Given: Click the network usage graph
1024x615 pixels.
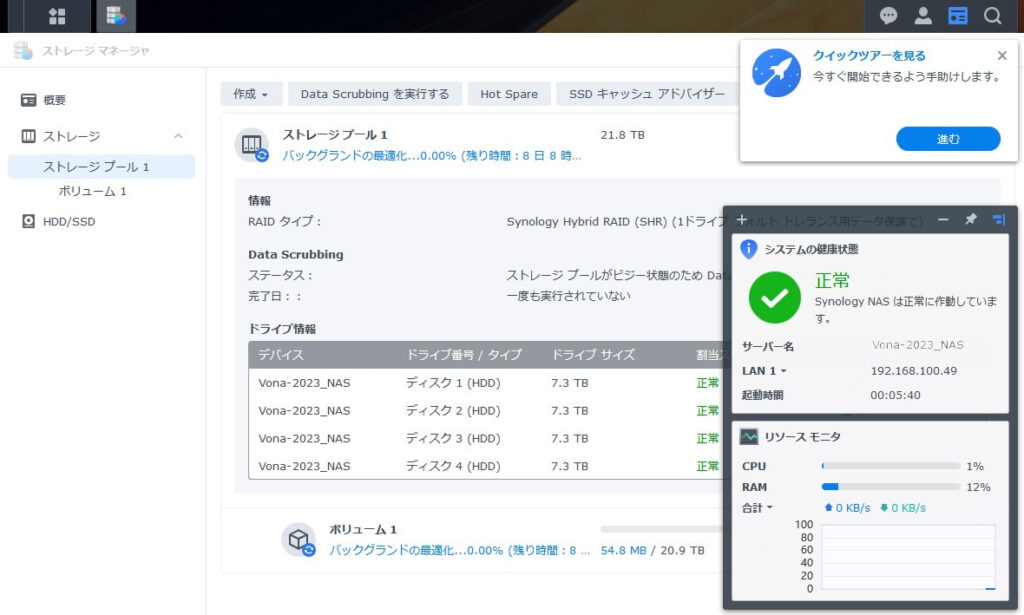Looking at the screenshot, I should (x=908, y=557).
